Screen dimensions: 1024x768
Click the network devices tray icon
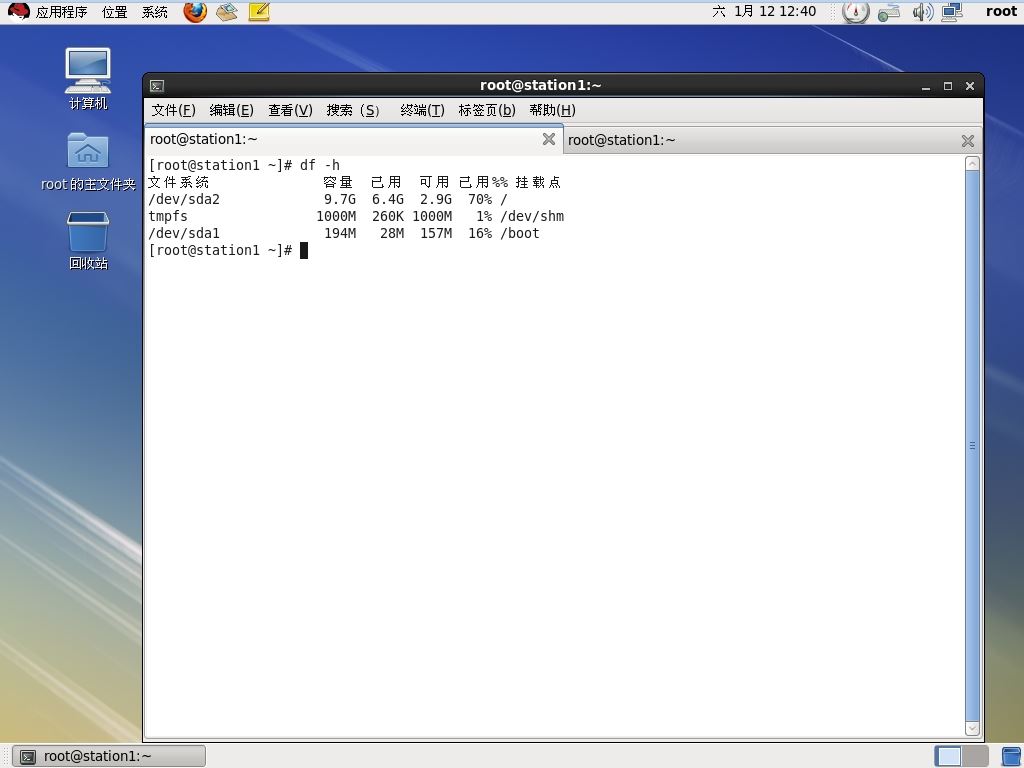click(x=889, y=11)
